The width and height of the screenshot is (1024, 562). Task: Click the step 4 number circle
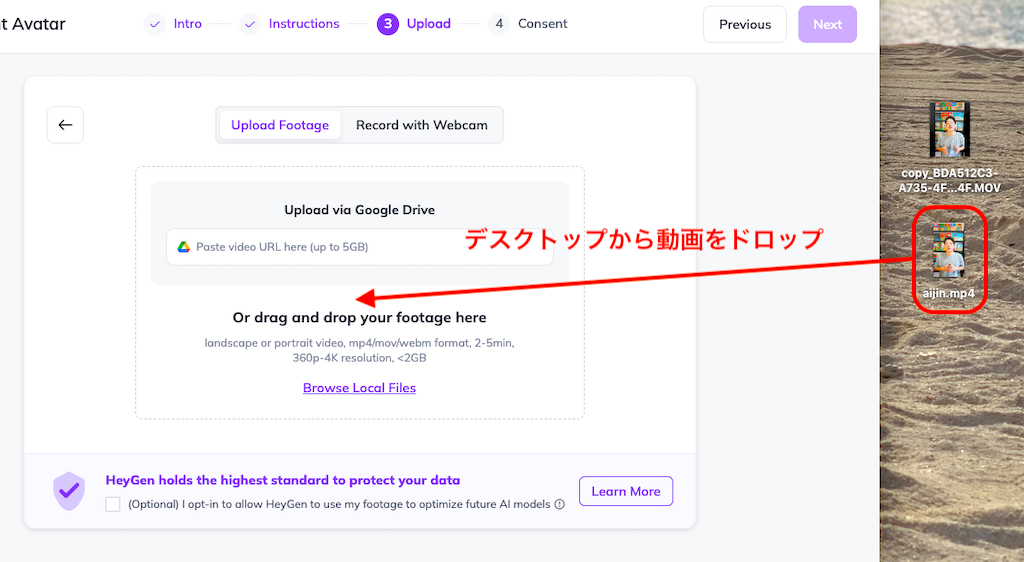coord(498,24)
